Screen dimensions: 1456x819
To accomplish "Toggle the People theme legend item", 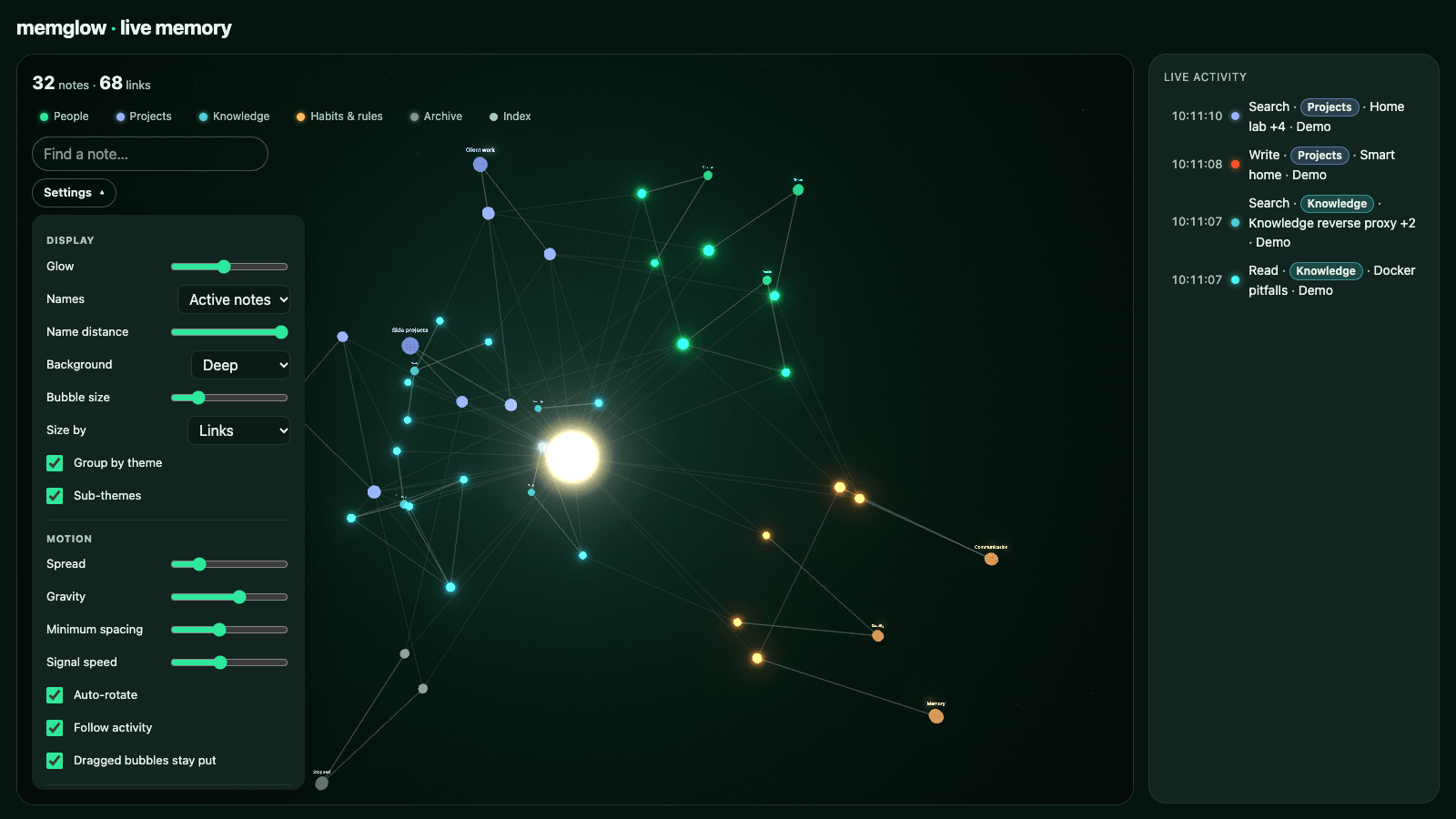I will 64,116.
